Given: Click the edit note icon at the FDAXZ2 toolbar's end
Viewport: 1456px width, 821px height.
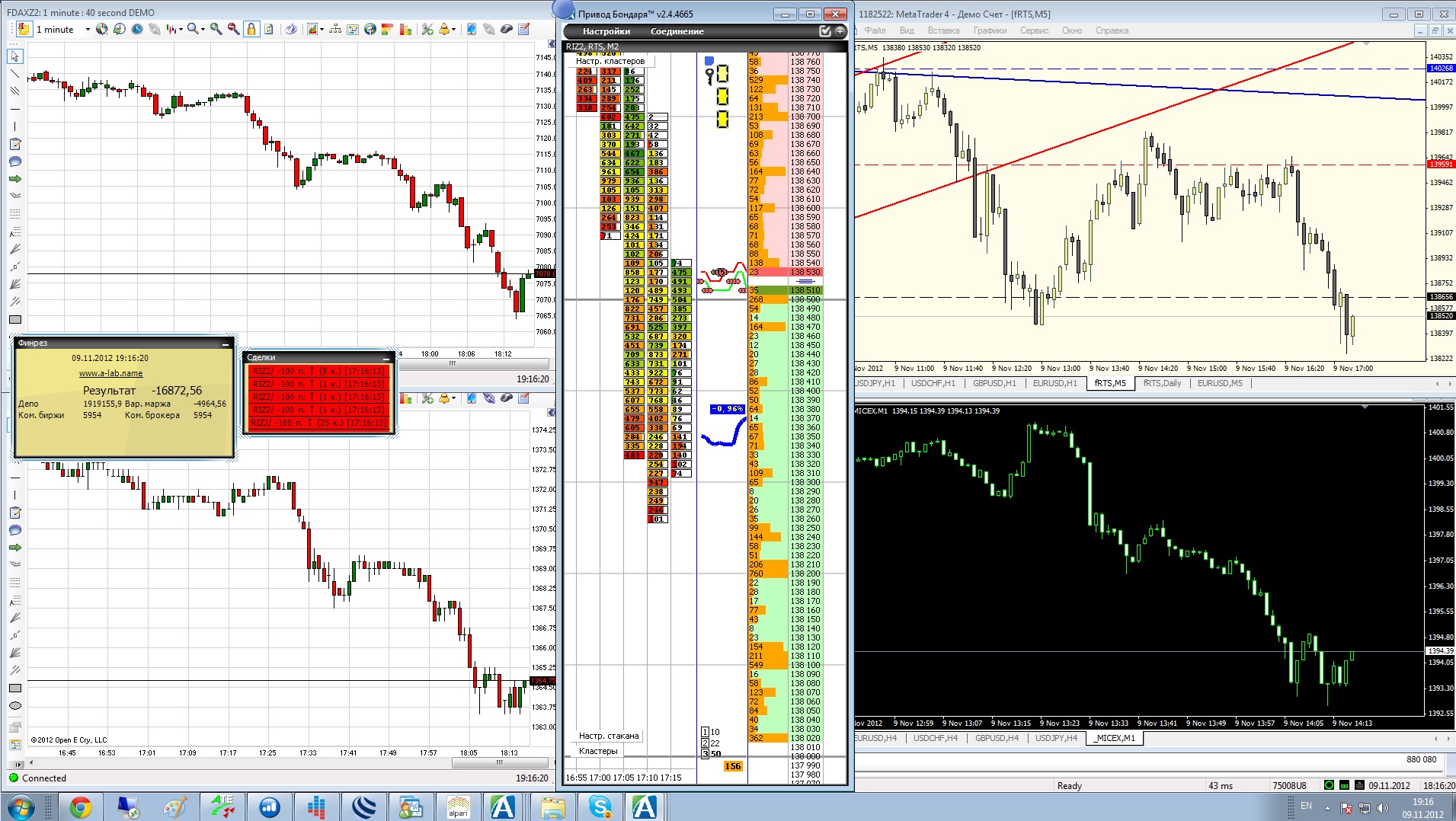Looking at the screenshot, I should 523,29.
